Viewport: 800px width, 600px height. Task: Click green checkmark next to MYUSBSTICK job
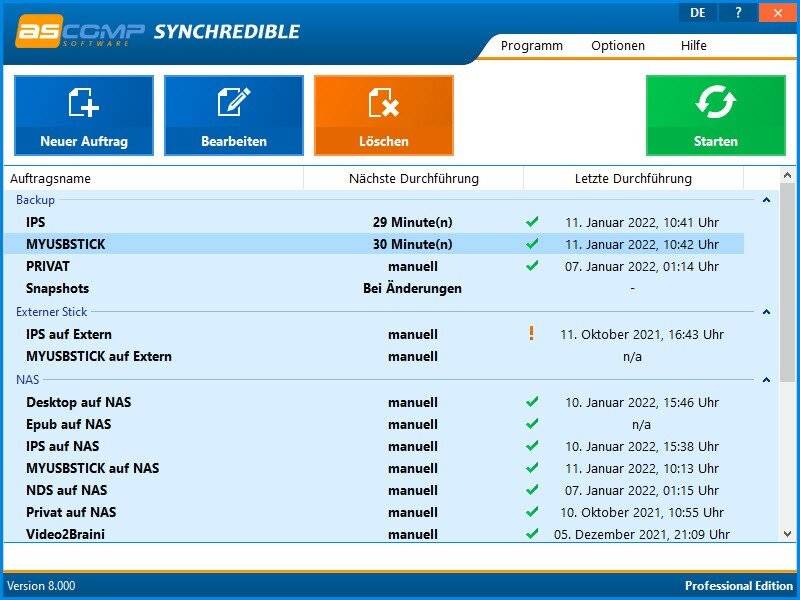532,244
